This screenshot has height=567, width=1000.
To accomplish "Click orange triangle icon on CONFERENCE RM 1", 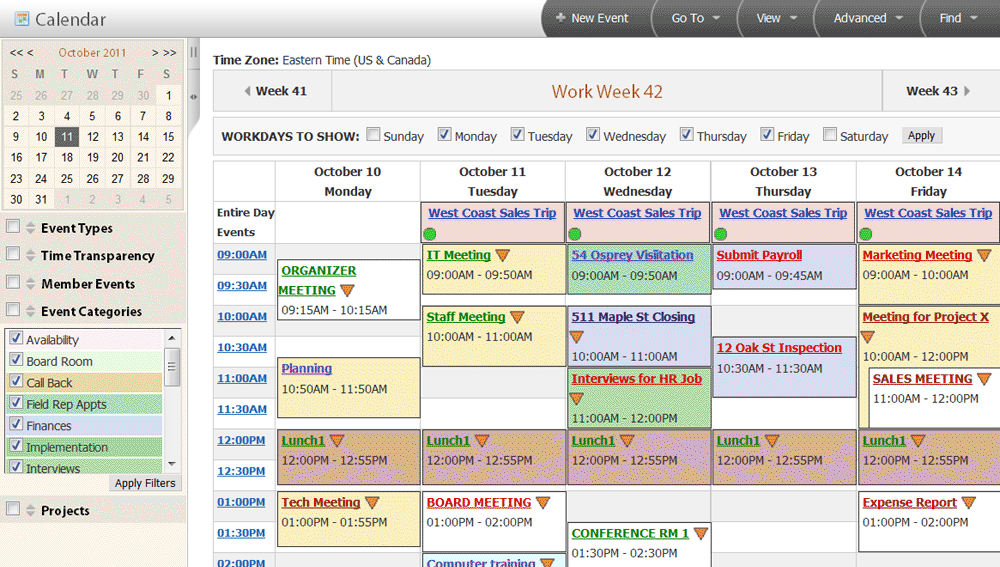I will pyautogui.click(x=700, y=533).
